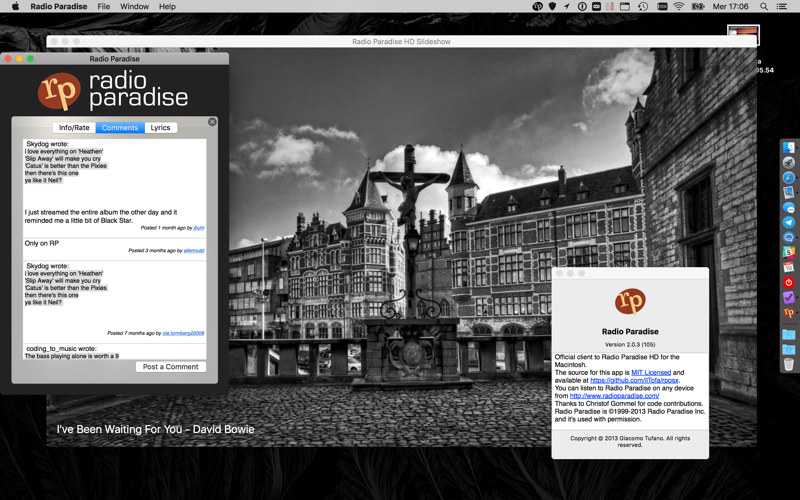Image resolution: width=800 pixels, height=500 pixels.
Task: Open Finder from the Dock
Action: click(x=789, y=147)
